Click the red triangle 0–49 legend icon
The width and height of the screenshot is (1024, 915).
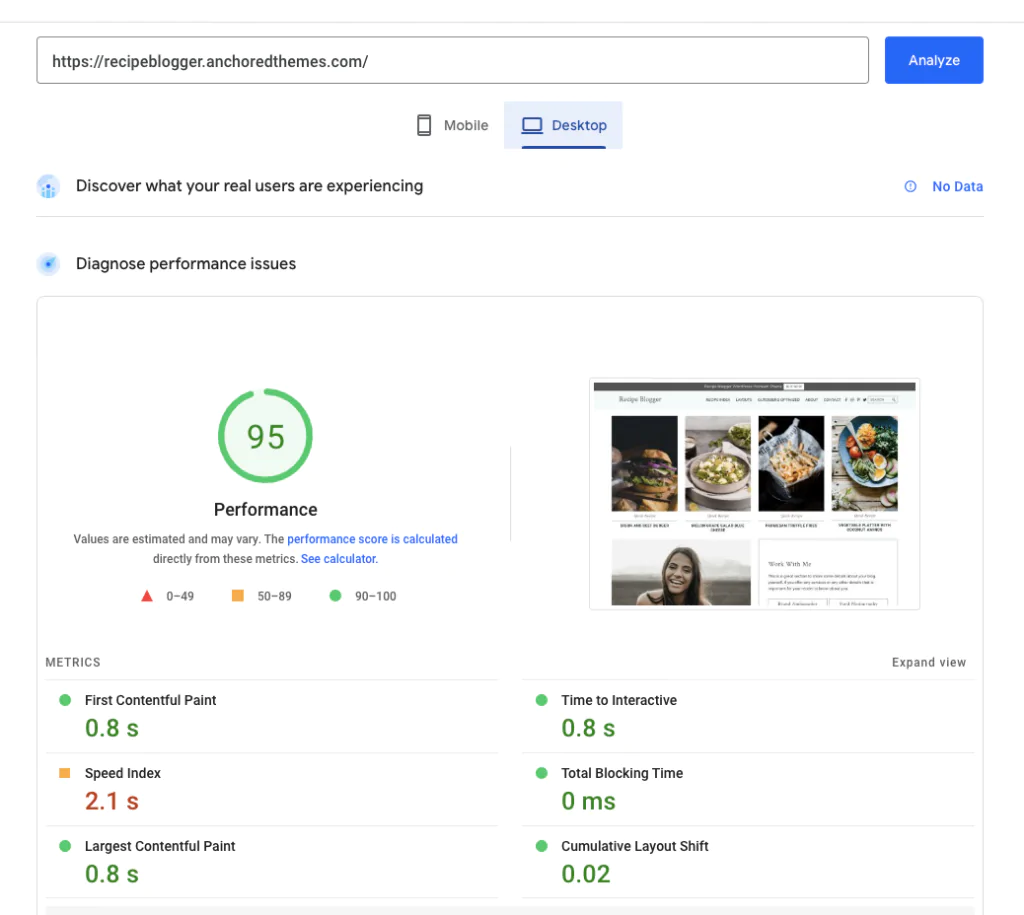coord(147,596)
